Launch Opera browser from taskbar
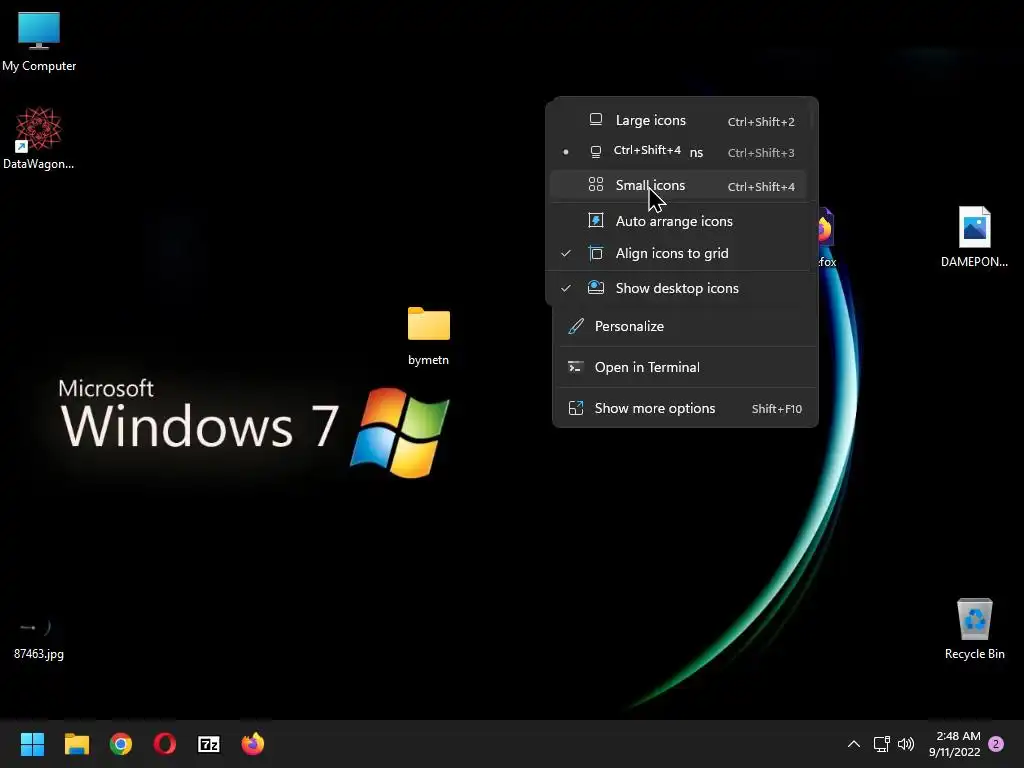1024x768 pixels. [x=165, y=744]
